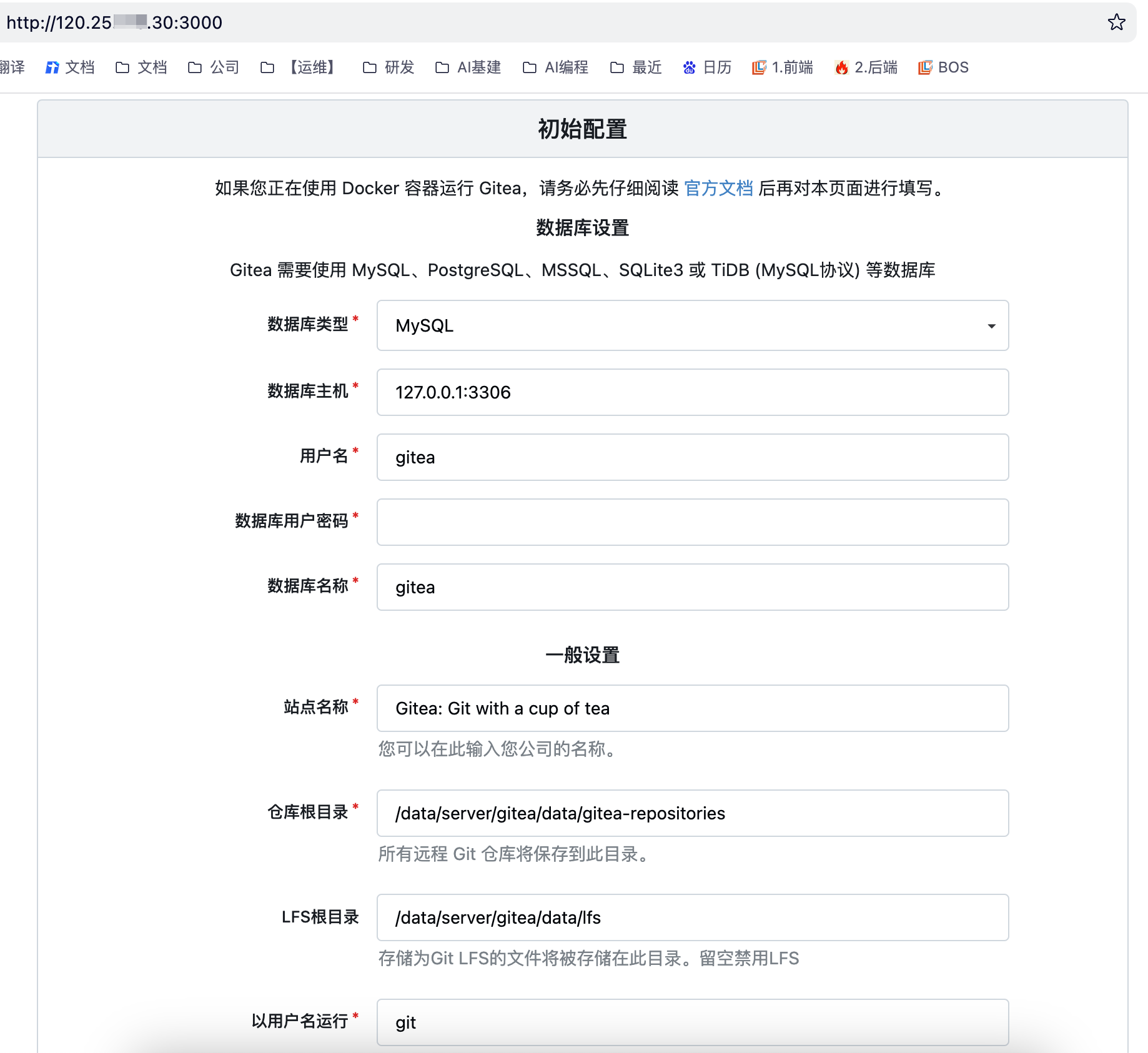Viewport: 1148px width, 1053px height.
Task: Open the 公司 bookmark folder
Action: click(214, 67)
